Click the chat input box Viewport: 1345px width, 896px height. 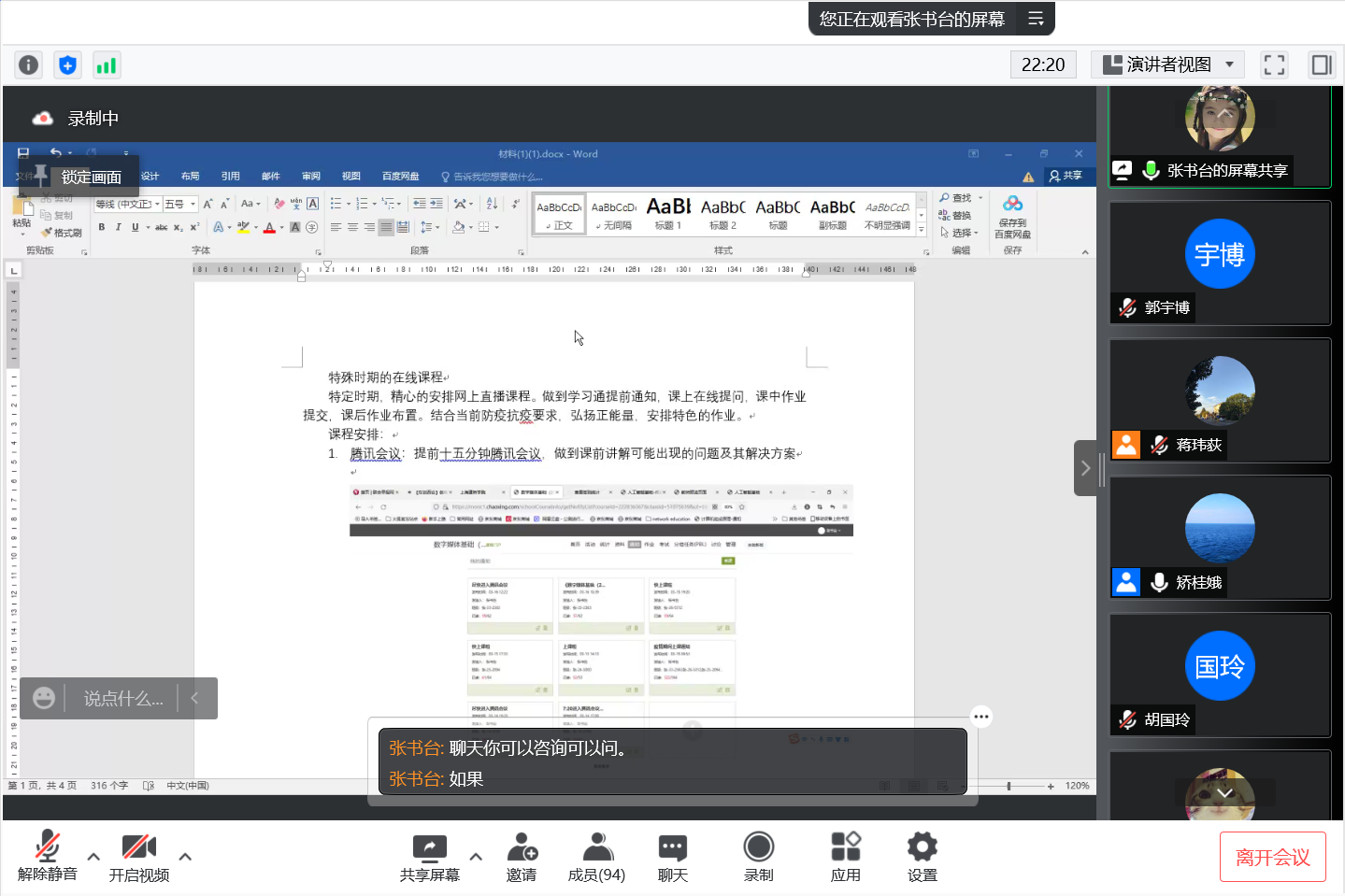tap(123, 699)
